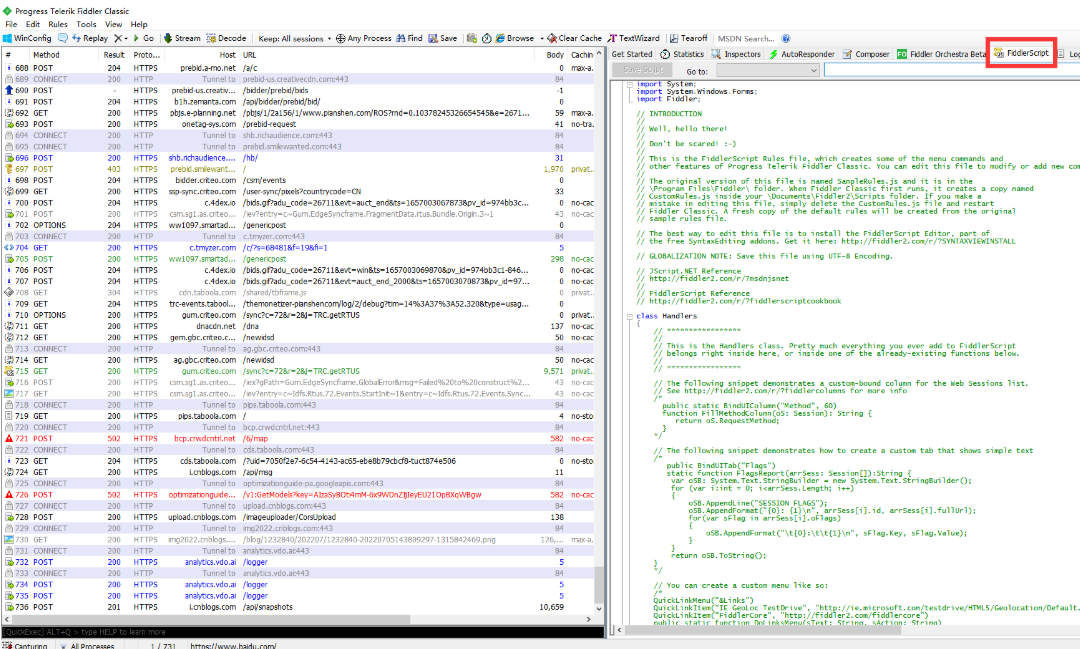Click sessions list vertical scrollbar down arrow

tap(599, 609)
